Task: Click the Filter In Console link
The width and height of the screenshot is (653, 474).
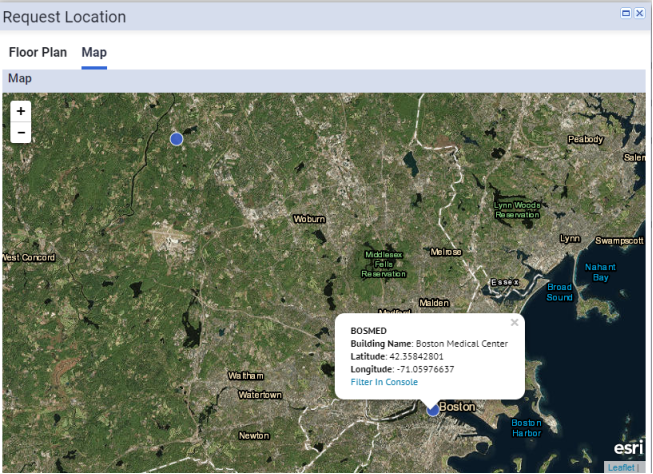Action: tap(384, 382)
